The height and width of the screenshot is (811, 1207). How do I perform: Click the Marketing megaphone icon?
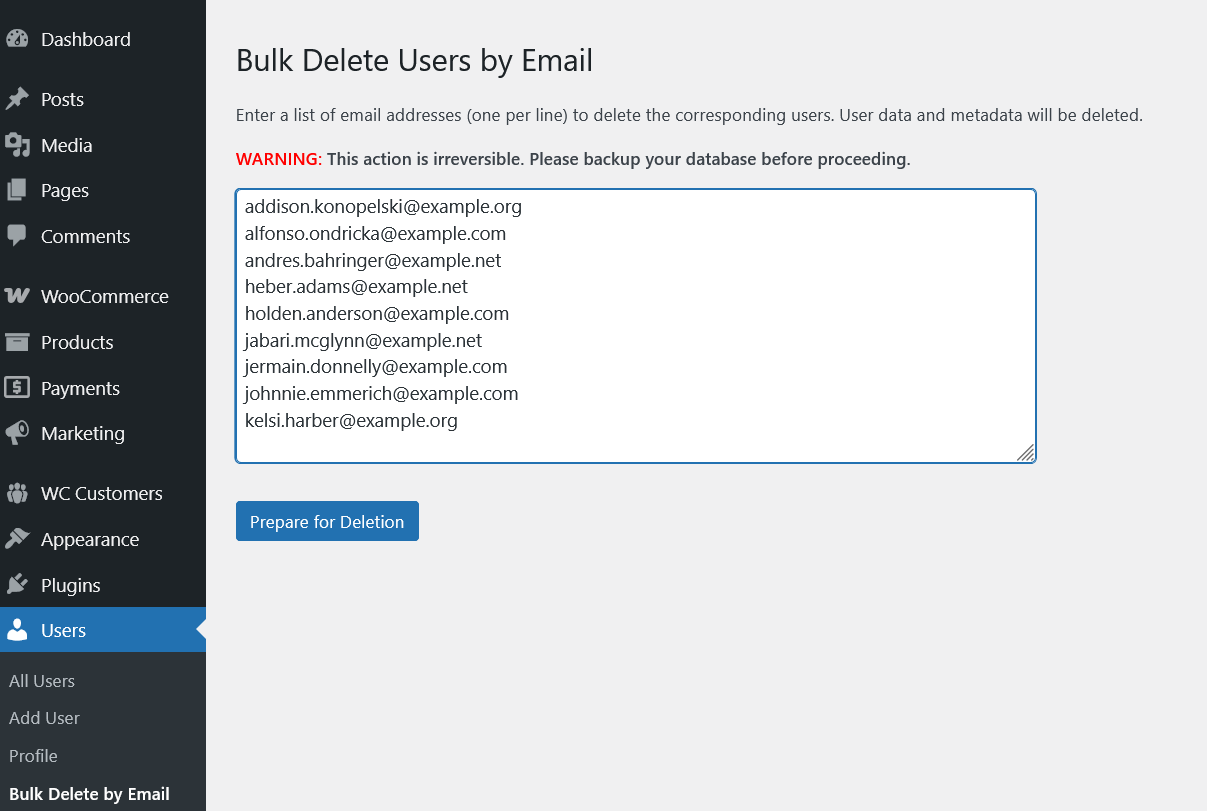click(x=17, y=434)
